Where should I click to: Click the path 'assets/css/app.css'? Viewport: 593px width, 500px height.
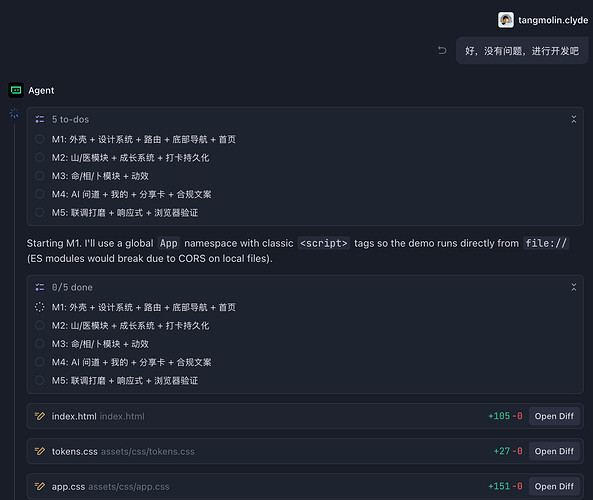[x=129, y=487]
